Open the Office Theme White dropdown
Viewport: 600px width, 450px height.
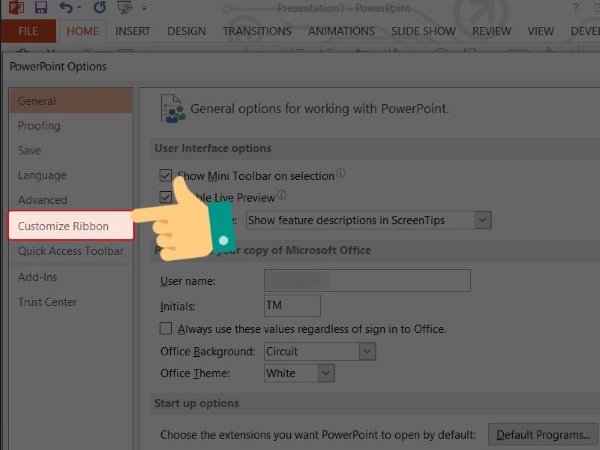pos(326,373)
